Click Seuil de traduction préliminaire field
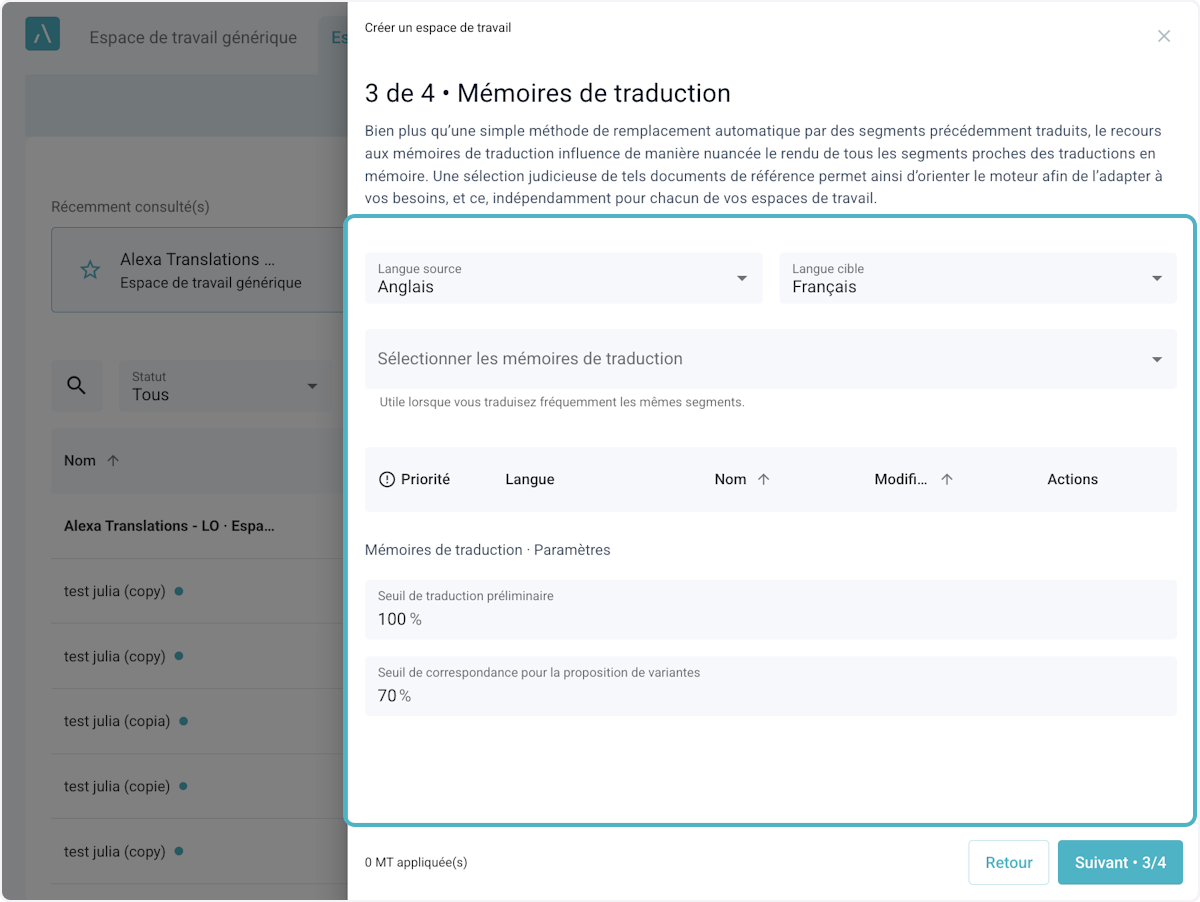Viewport: 1200px width, 902px height. point(770,610)
